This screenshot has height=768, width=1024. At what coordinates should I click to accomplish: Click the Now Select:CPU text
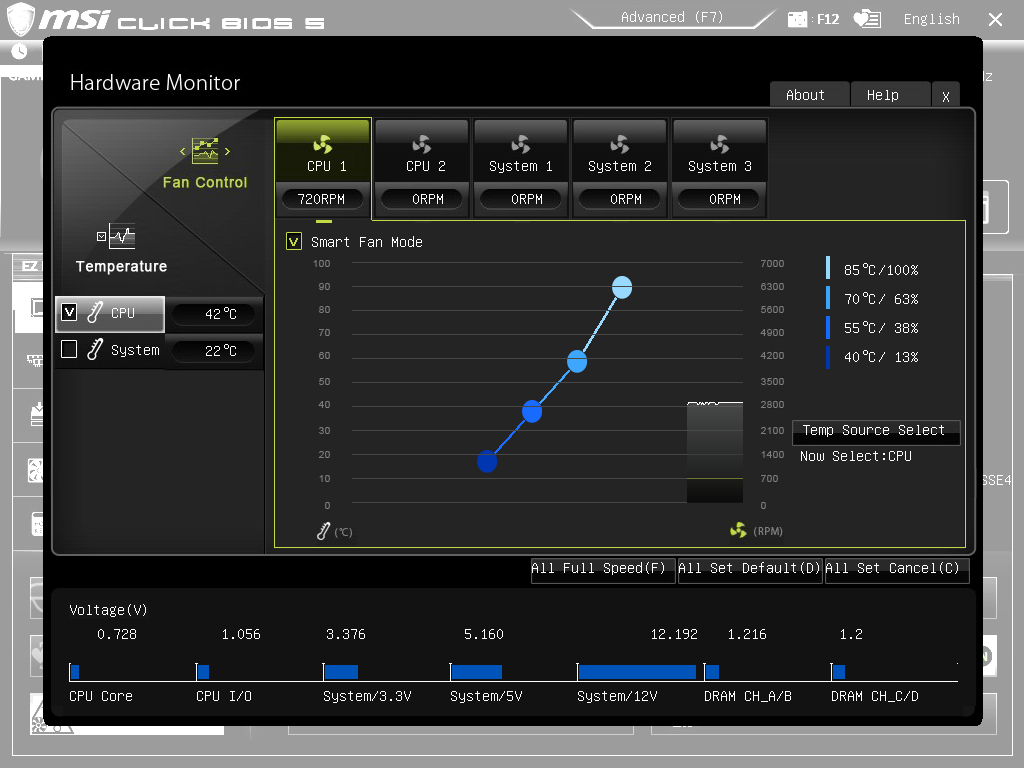856,456
